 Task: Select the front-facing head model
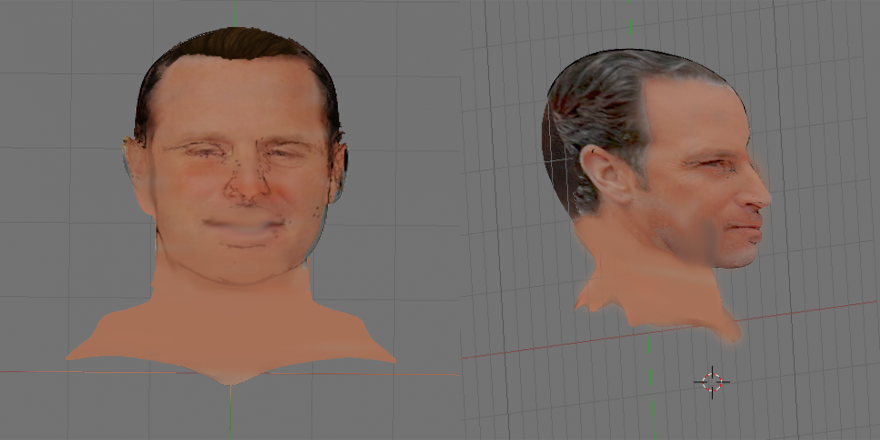pyautogui.click(x=231, y=205)
